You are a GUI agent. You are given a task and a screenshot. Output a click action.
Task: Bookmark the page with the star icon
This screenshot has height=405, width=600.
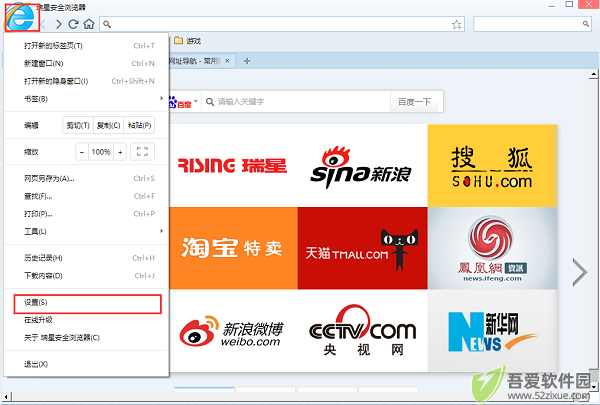coord(456,25)
